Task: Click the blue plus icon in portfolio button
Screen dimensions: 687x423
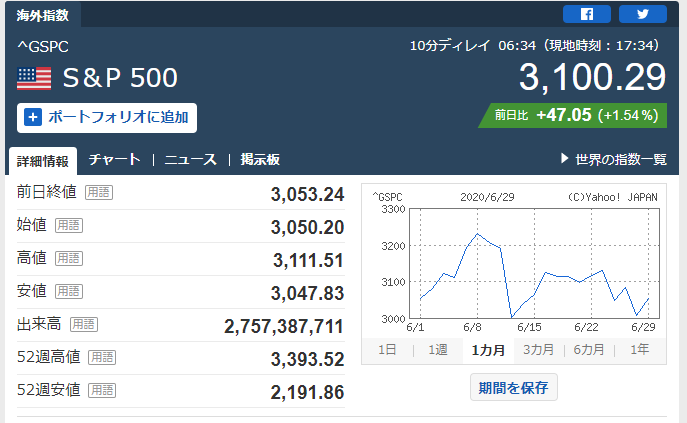Action: click(33, 117)
